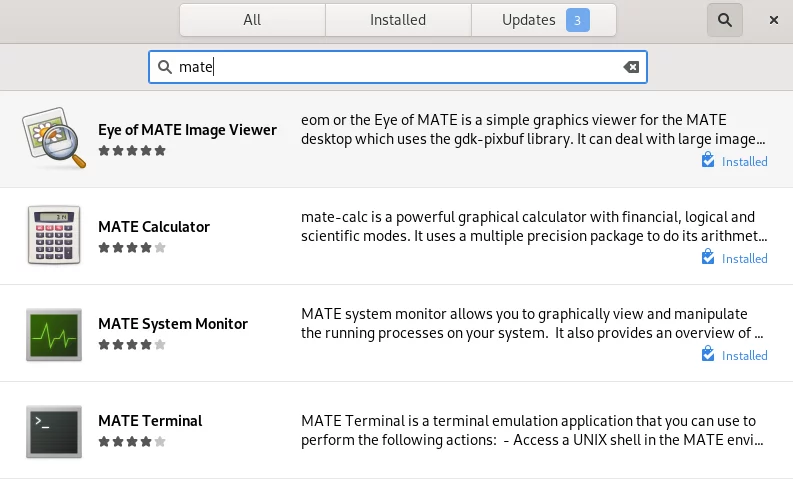This screenshot has height=479, width=793.
Task: Click the installed badge icon for MATE System Monitor
Action: click(708, 354)
